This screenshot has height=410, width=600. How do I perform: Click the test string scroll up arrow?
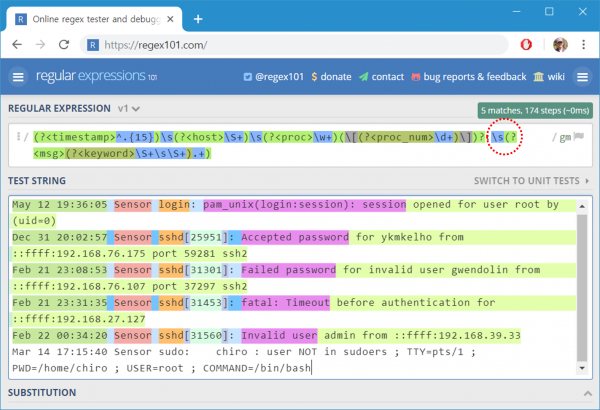click(582, 206)
